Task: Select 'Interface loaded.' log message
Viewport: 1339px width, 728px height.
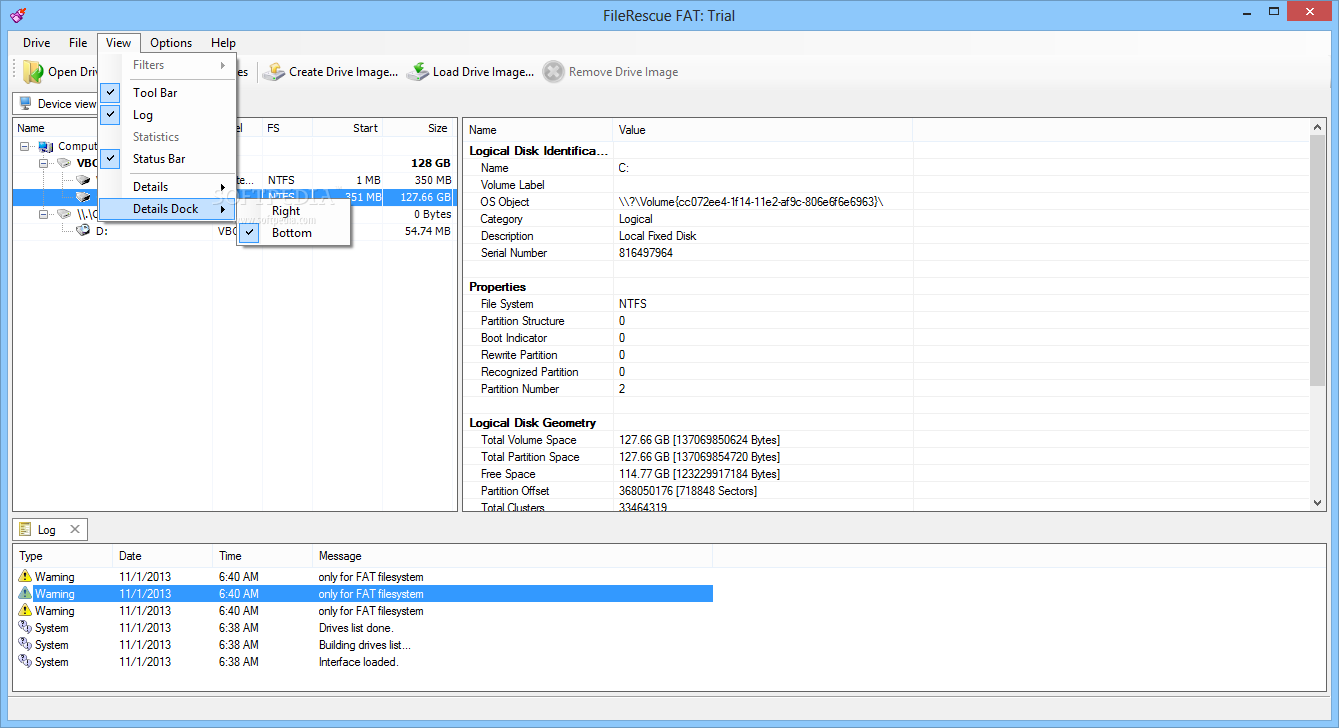Action: tap(358, 662)
